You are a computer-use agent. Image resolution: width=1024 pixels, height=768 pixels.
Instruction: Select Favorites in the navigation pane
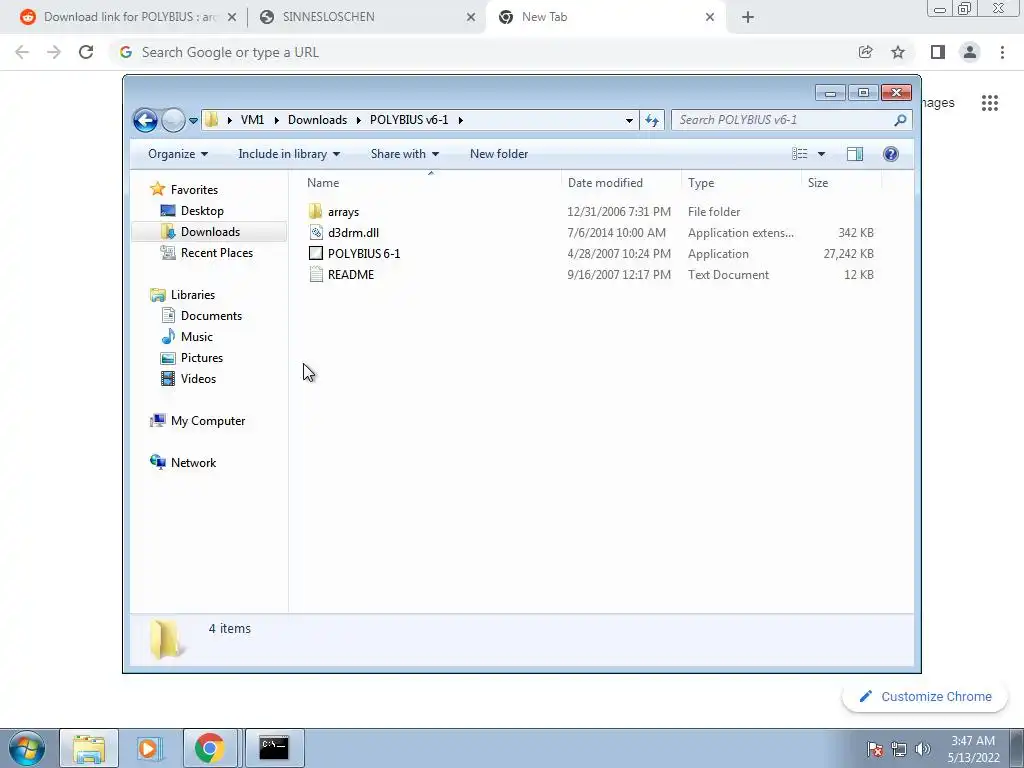point(194,189)
